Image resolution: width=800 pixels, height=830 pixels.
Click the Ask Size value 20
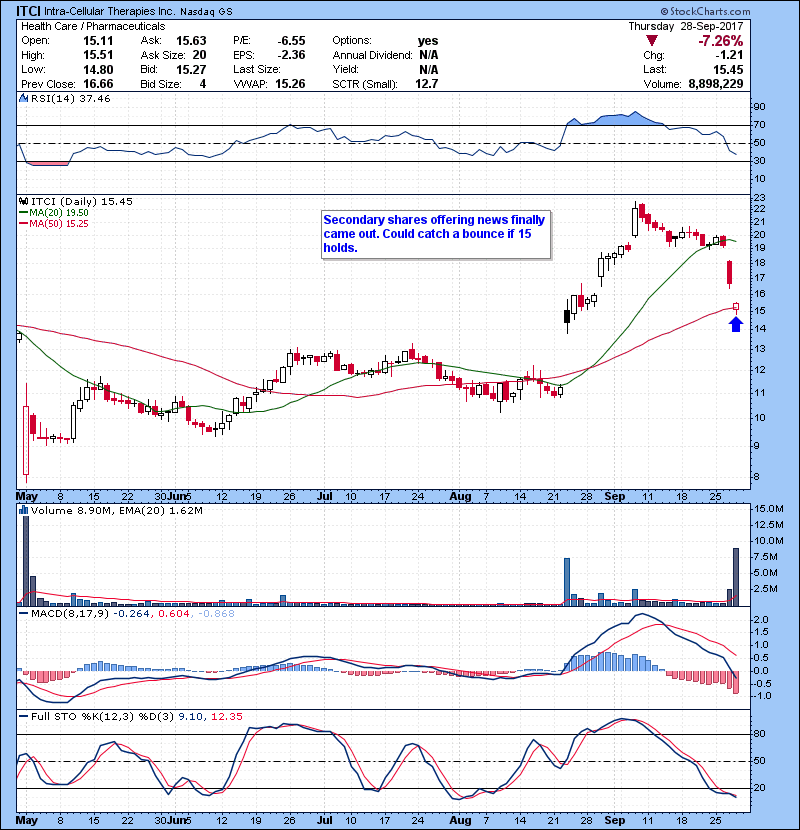[x=199, y=55]
